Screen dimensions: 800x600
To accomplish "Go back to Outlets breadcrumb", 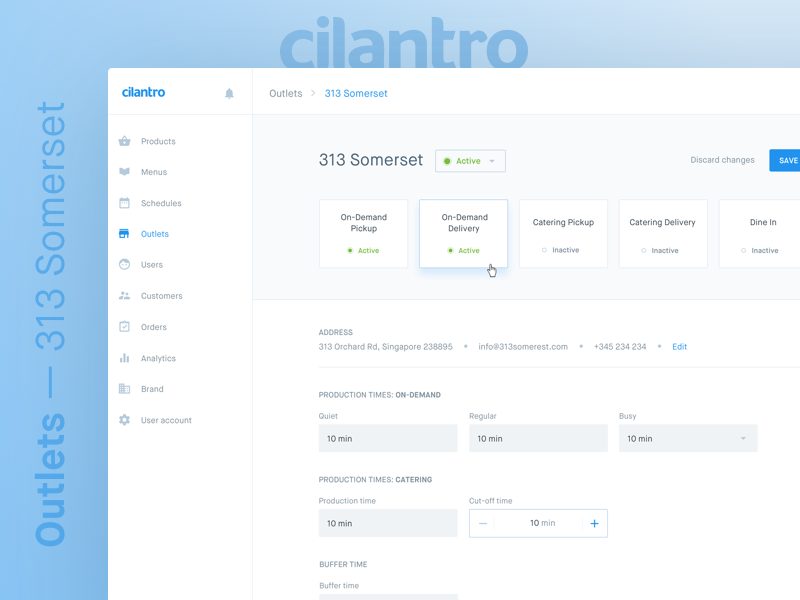I will (x=286, y=93).
